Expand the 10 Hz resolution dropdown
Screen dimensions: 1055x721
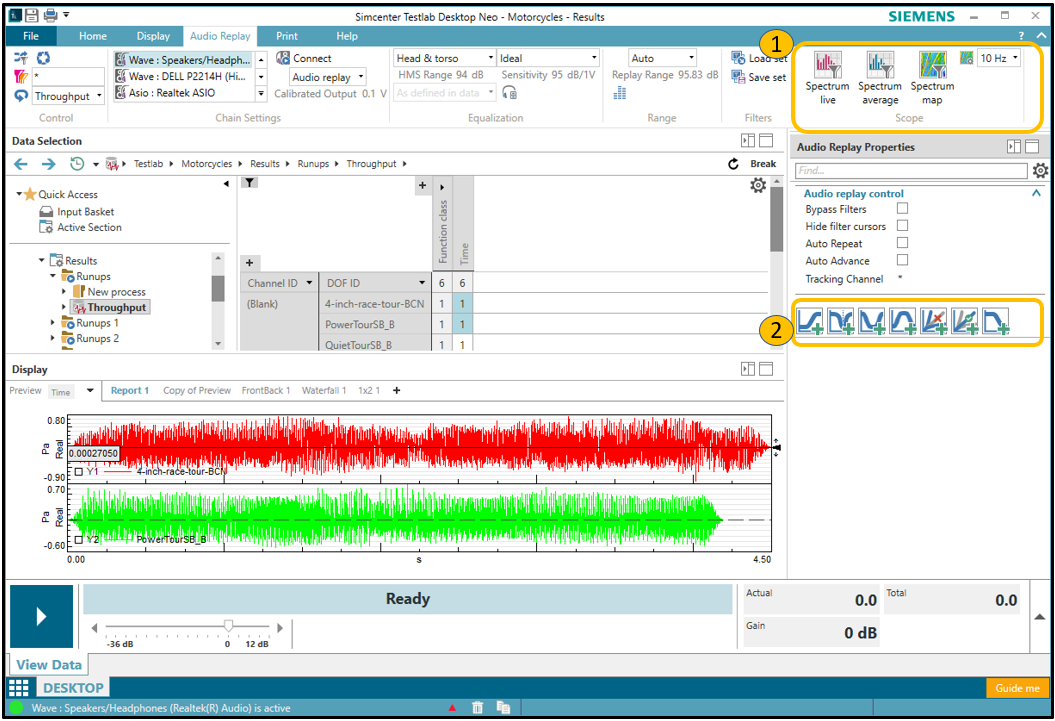(x=1000, y=58)
